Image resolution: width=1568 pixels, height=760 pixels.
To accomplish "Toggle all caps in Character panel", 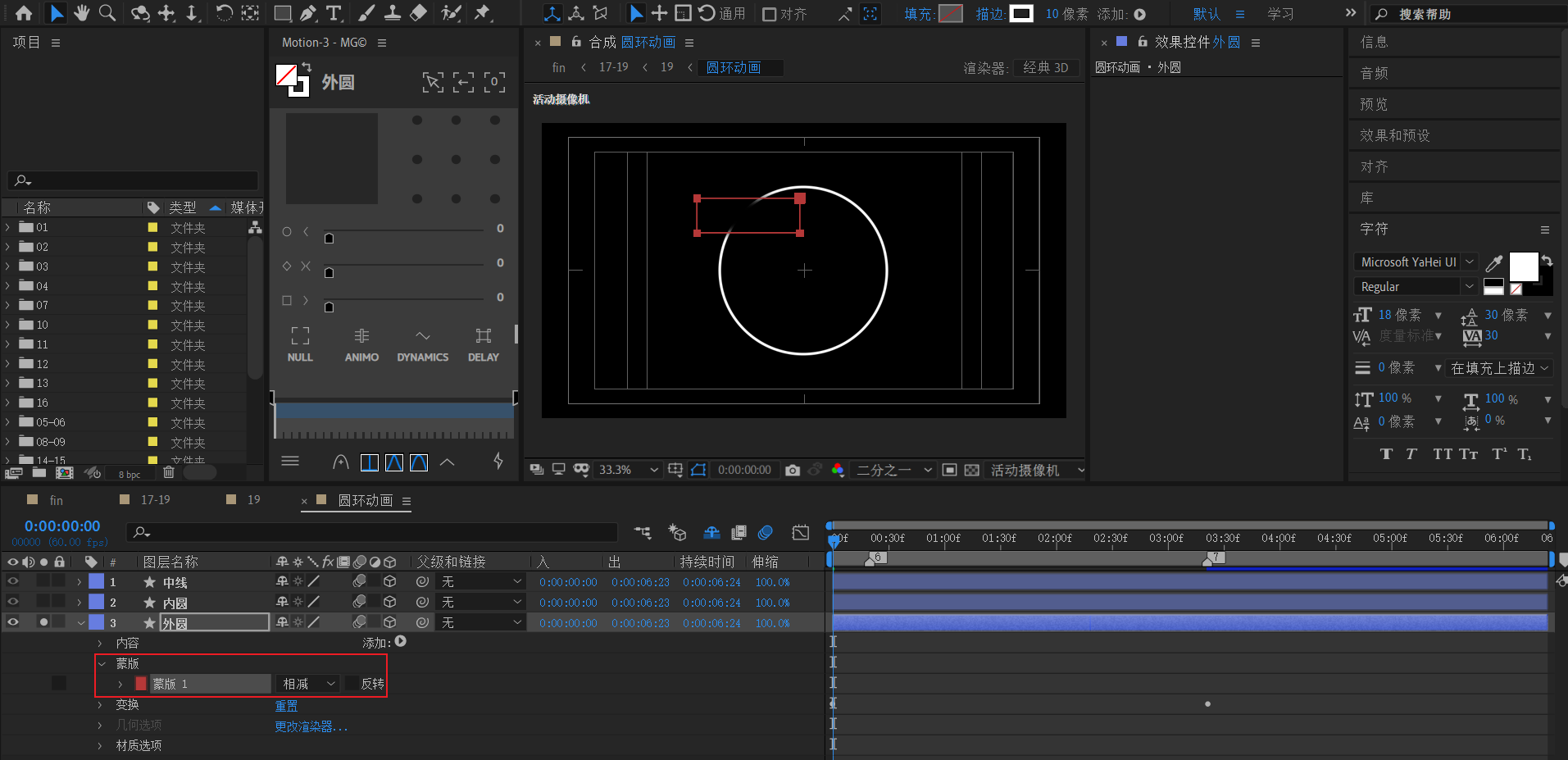I will [1443, 454].
